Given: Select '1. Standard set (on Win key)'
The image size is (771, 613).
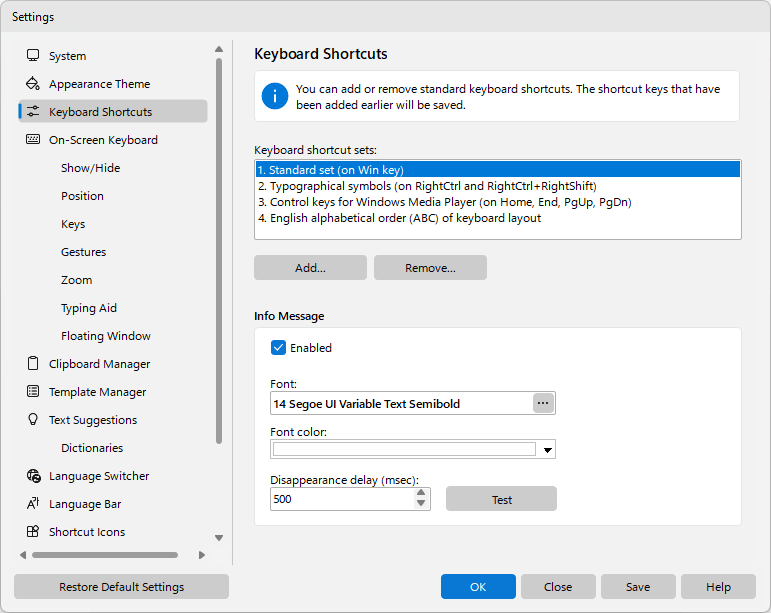Looking at the screenshot, I should click(498, 170).
